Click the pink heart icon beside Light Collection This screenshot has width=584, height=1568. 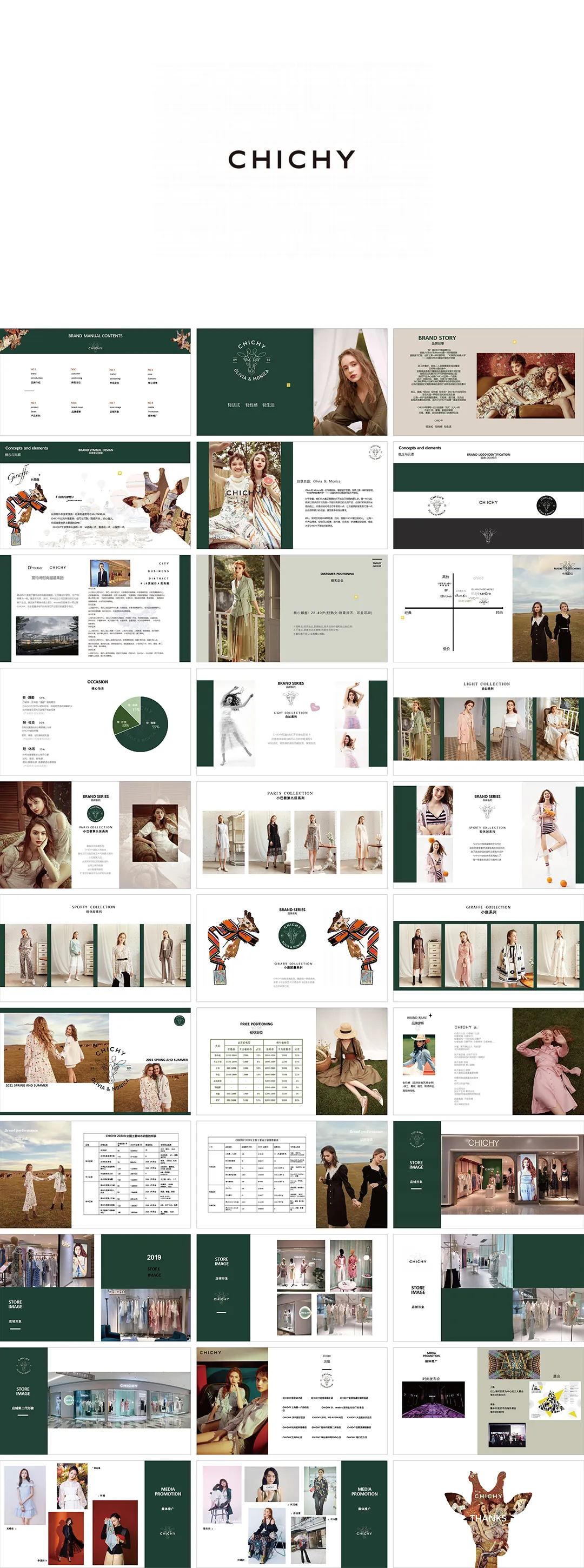pyautogui.click(x=315, y=707)
